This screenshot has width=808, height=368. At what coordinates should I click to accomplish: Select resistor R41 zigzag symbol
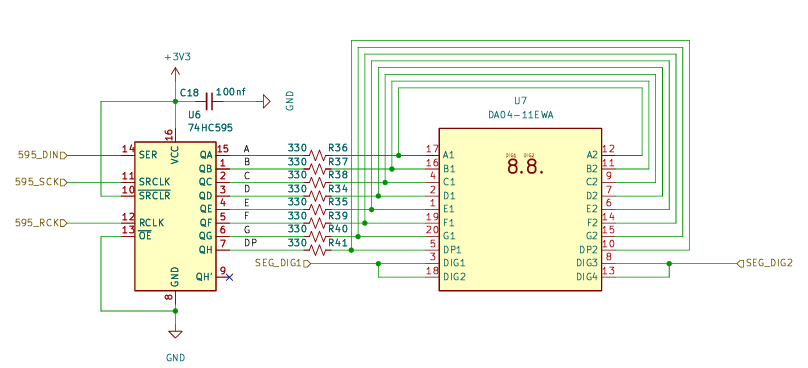(x=318, y=250)
